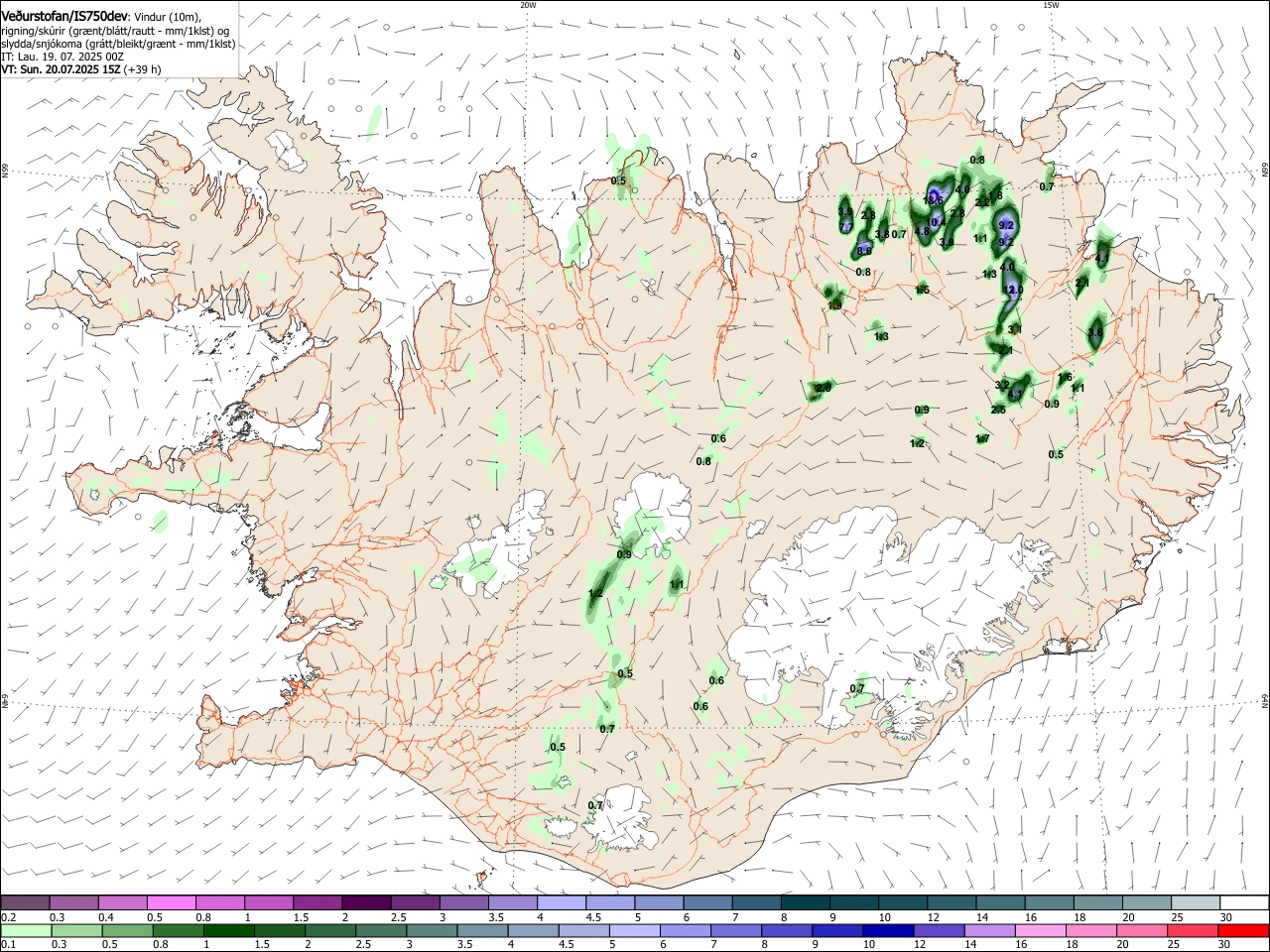Click the '15W' longitude label
The height and width of the screenshot is (952, 1270).
click(1051, 5)
